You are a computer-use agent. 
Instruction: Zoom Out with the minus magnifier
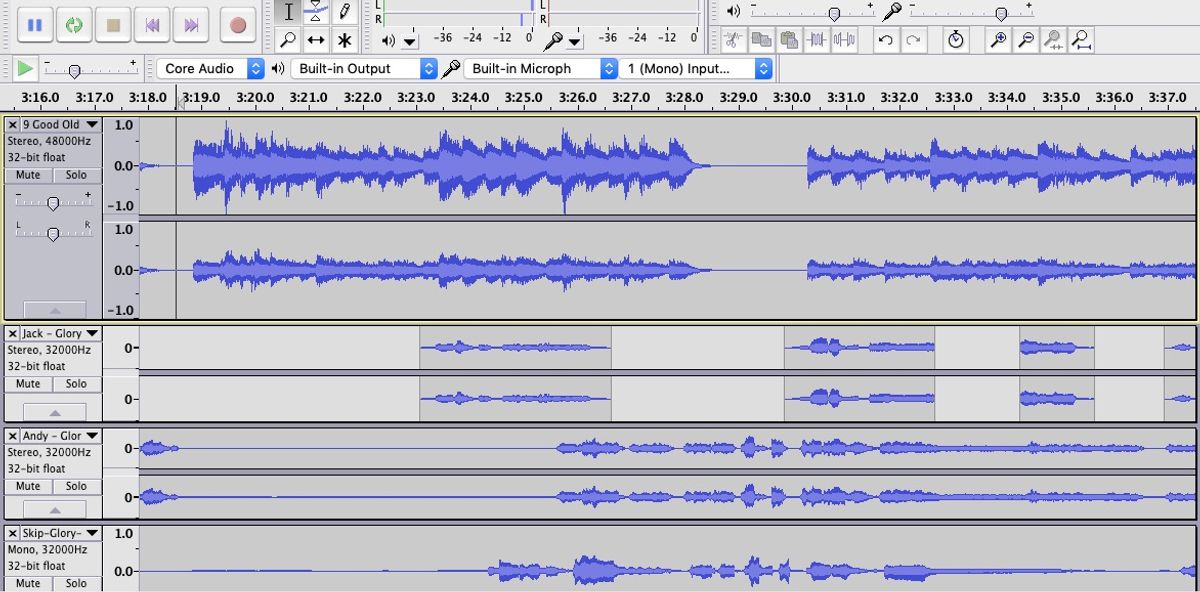point(1026,40)
